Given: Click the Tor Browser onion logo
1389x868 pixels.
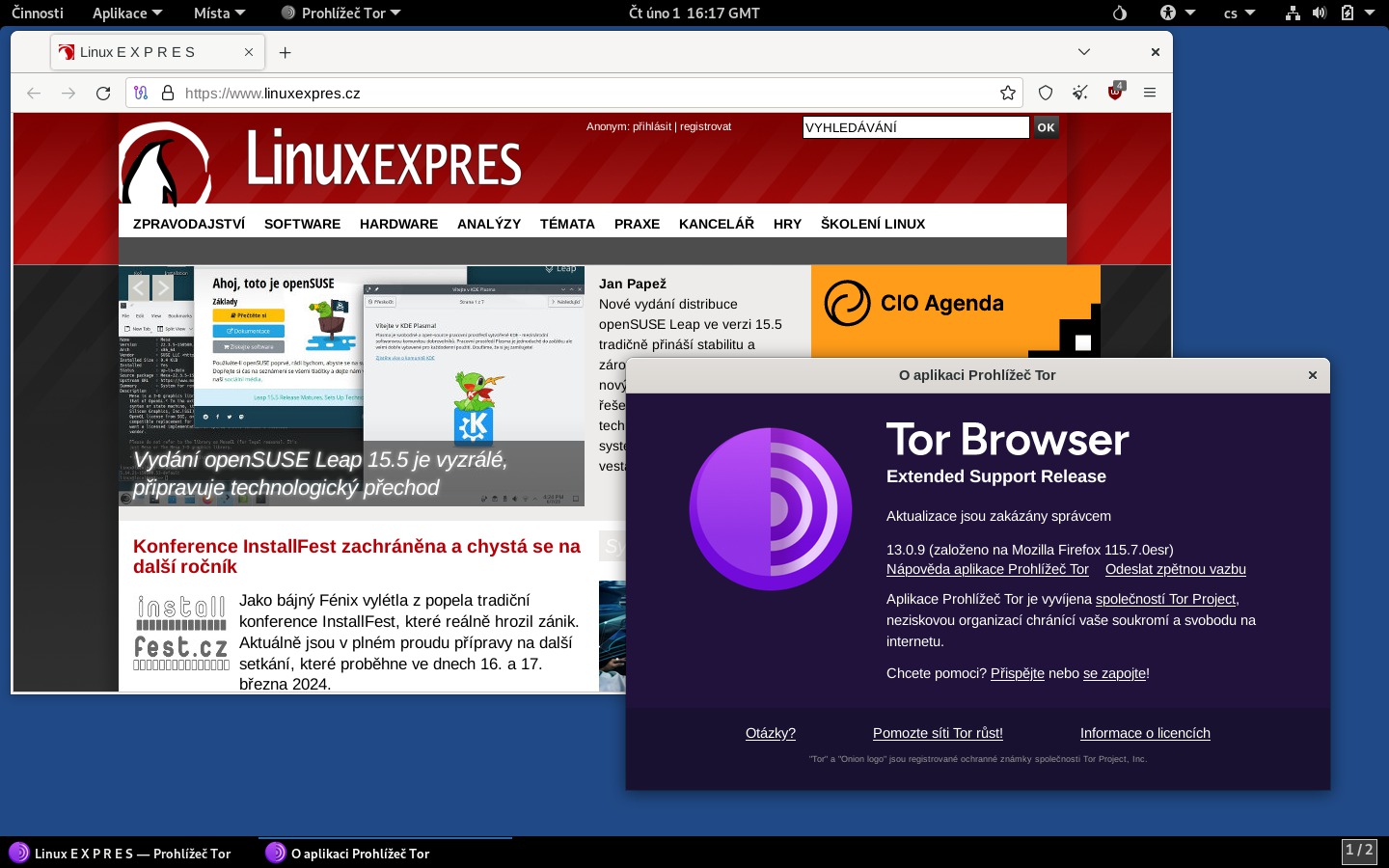Looking at the screenshot, I should [771, 508].
